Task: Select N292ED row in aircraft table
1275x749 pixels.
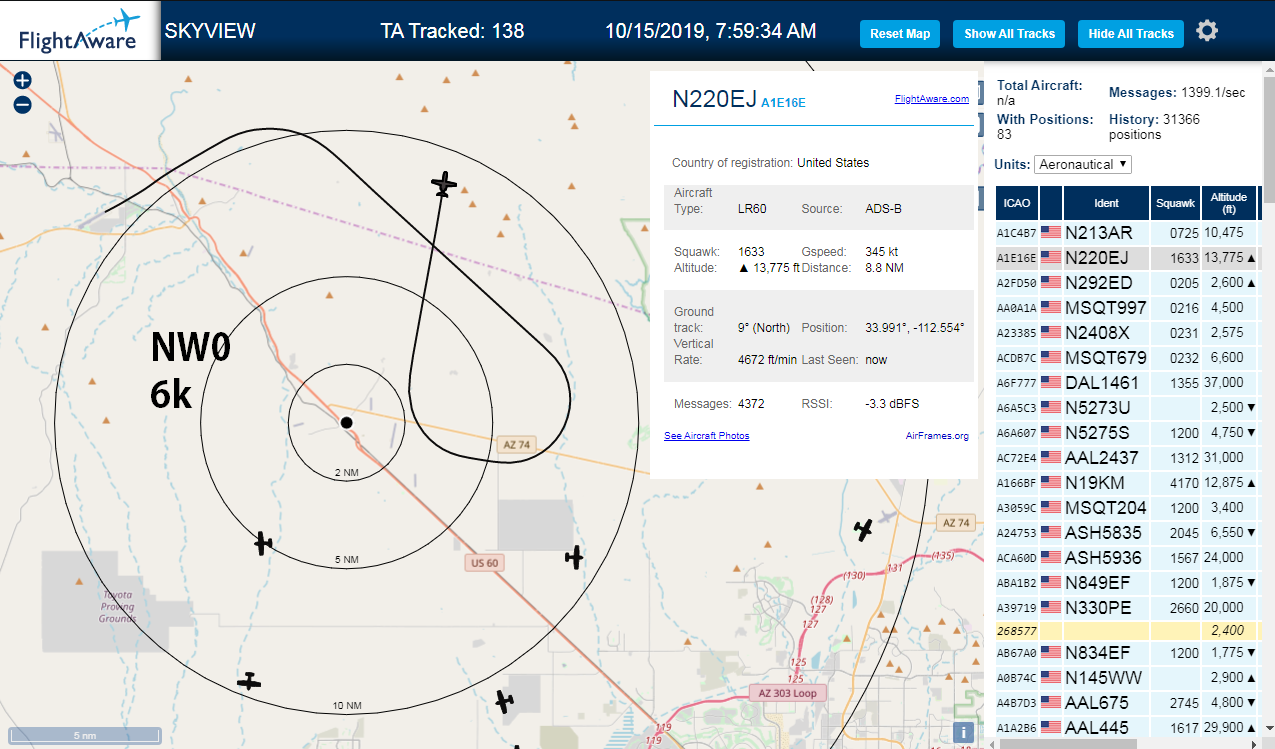Action: click(x=1126, y=282)
